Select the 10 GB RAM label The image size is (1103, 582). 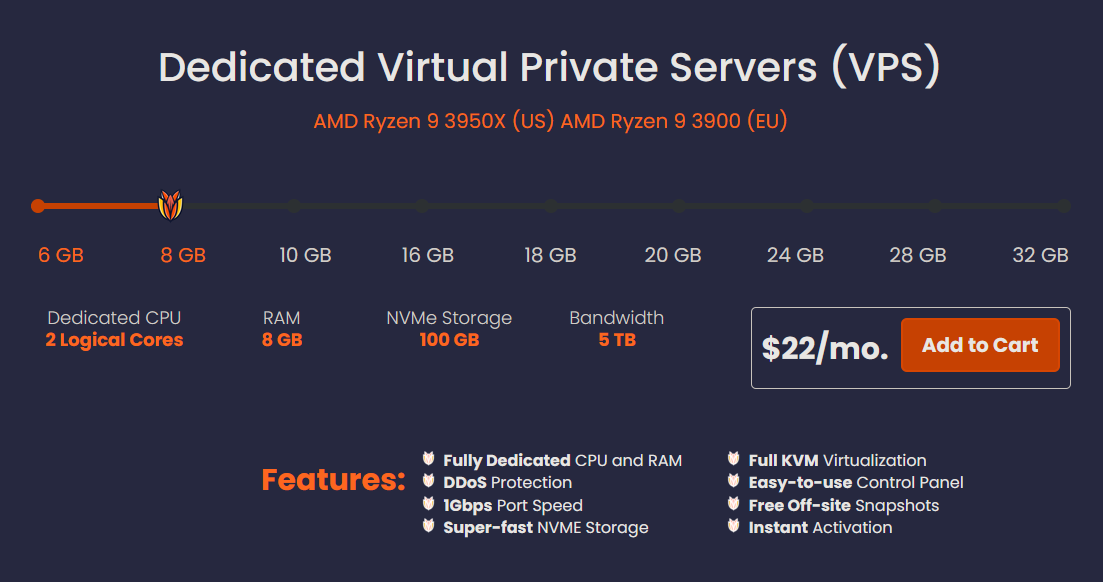click(x=304, y=255)
